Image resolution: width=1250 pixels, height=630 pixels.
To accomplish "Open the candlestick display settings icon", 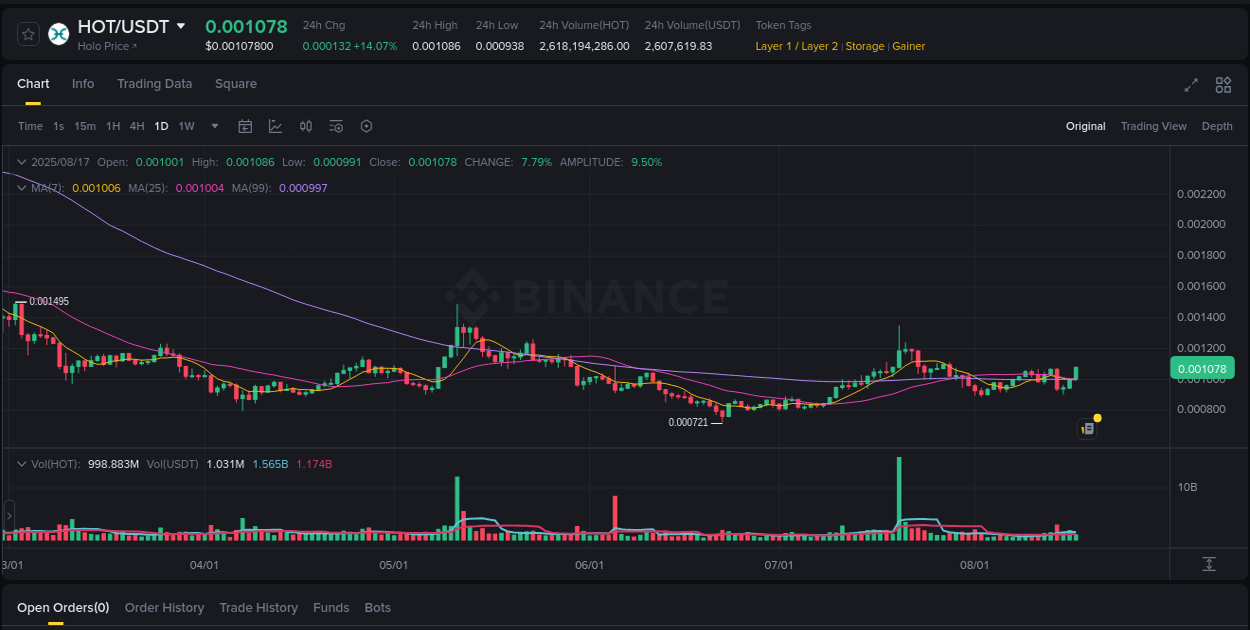I will (306, 126).
